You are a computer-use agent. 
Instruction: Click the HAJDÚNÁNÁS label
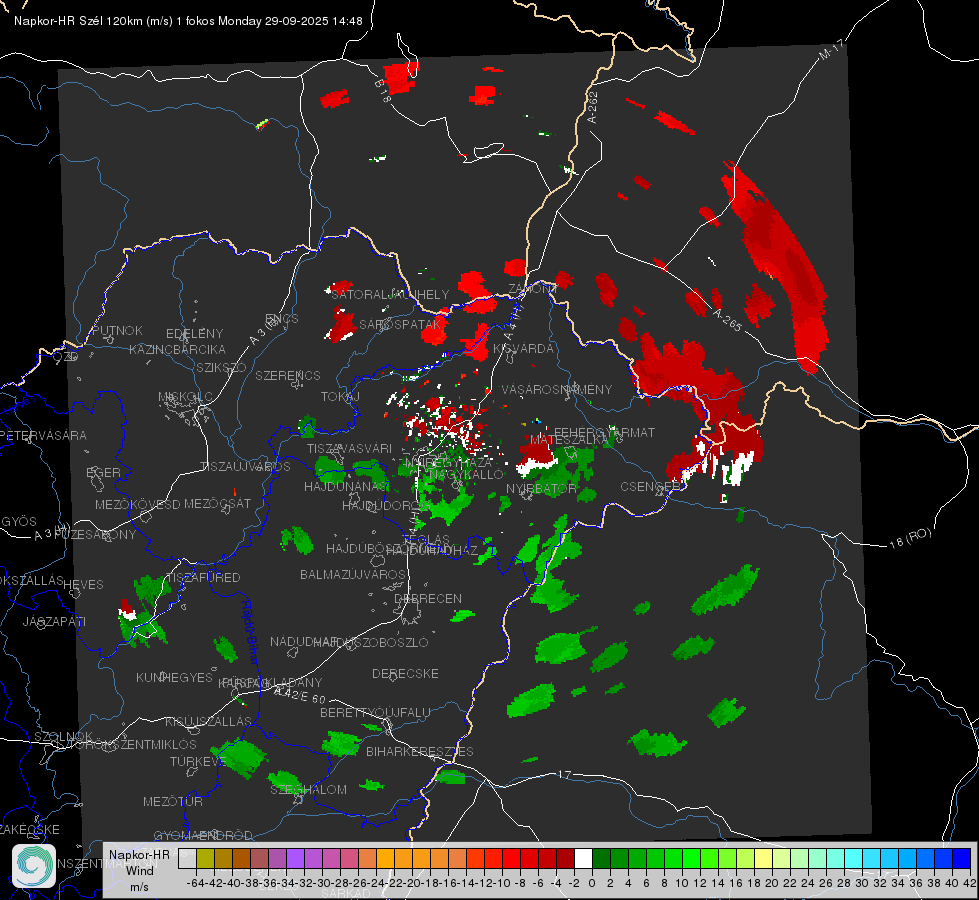coord(345,487)
